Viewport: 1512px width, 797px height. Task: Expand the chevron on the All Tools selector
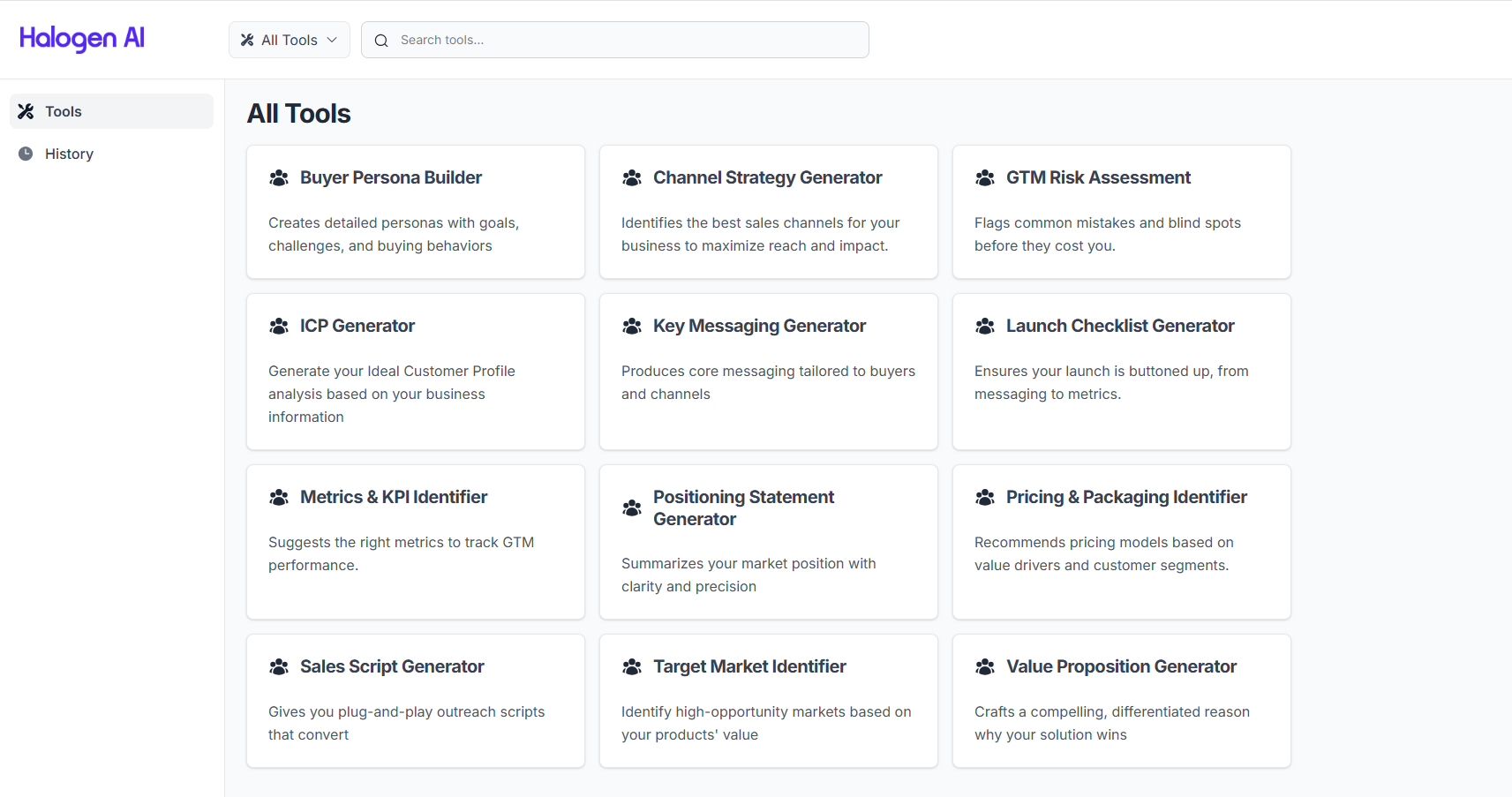coord(332,40)
